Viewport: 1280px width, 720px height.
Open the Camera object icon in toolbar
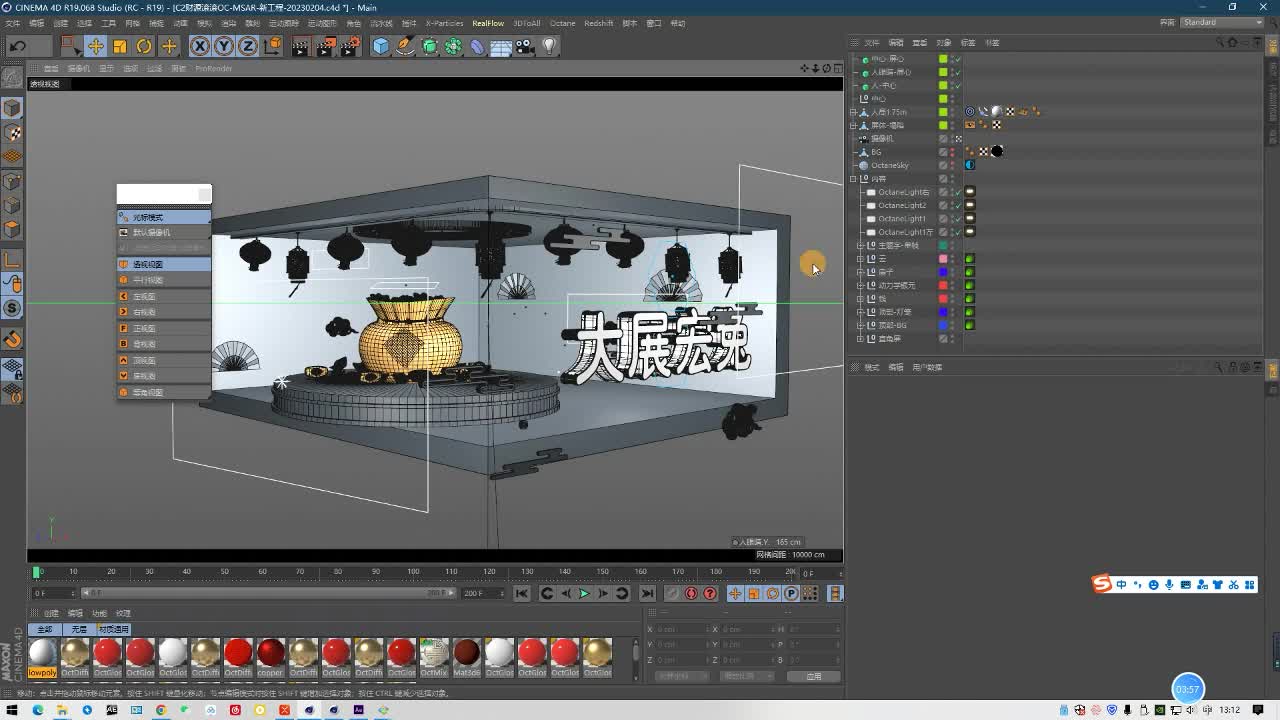[x=525, y=46]
